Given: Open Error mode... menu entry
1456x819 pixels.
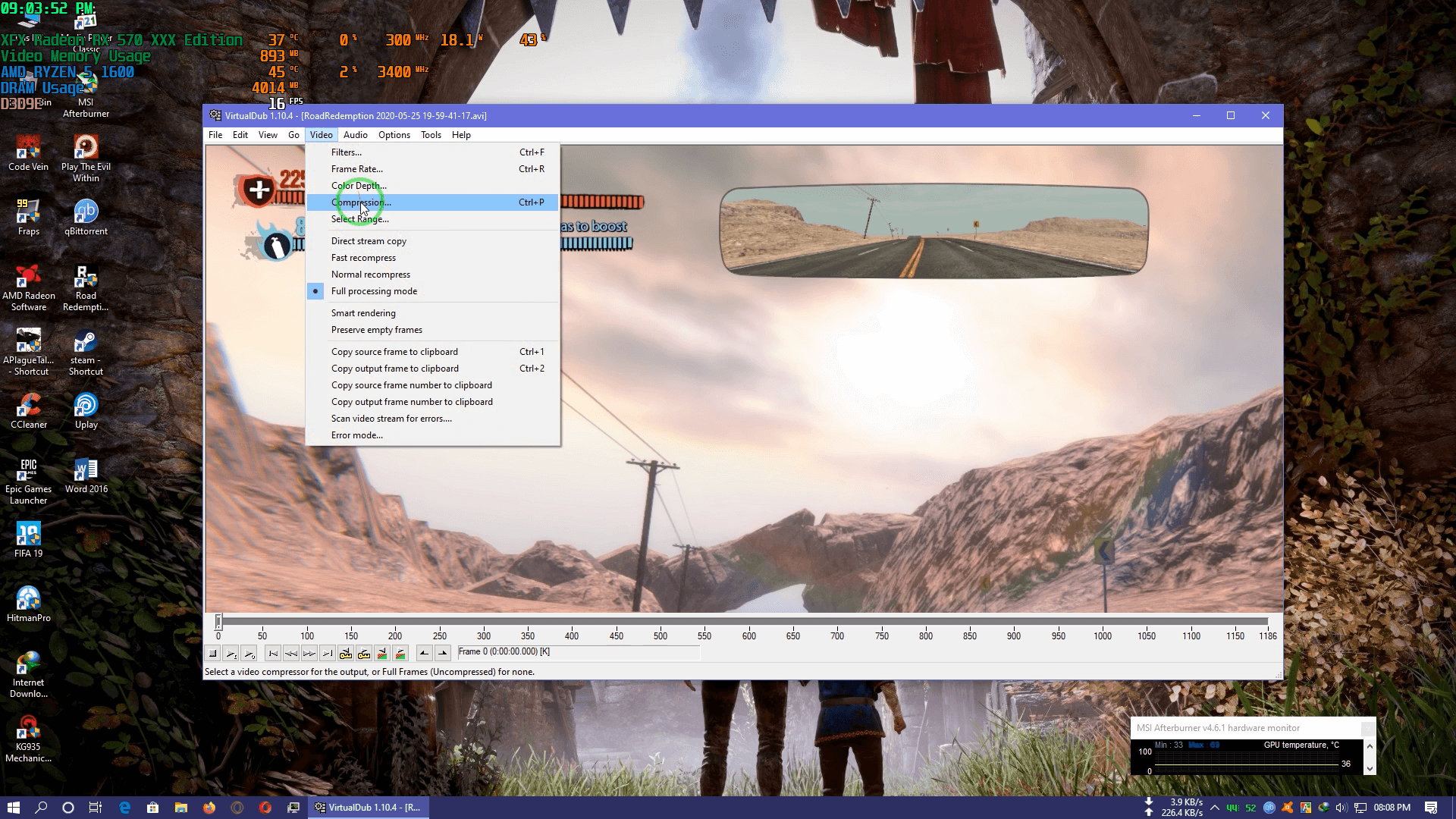Looking at the screenshot, I should tap(432, 435).
